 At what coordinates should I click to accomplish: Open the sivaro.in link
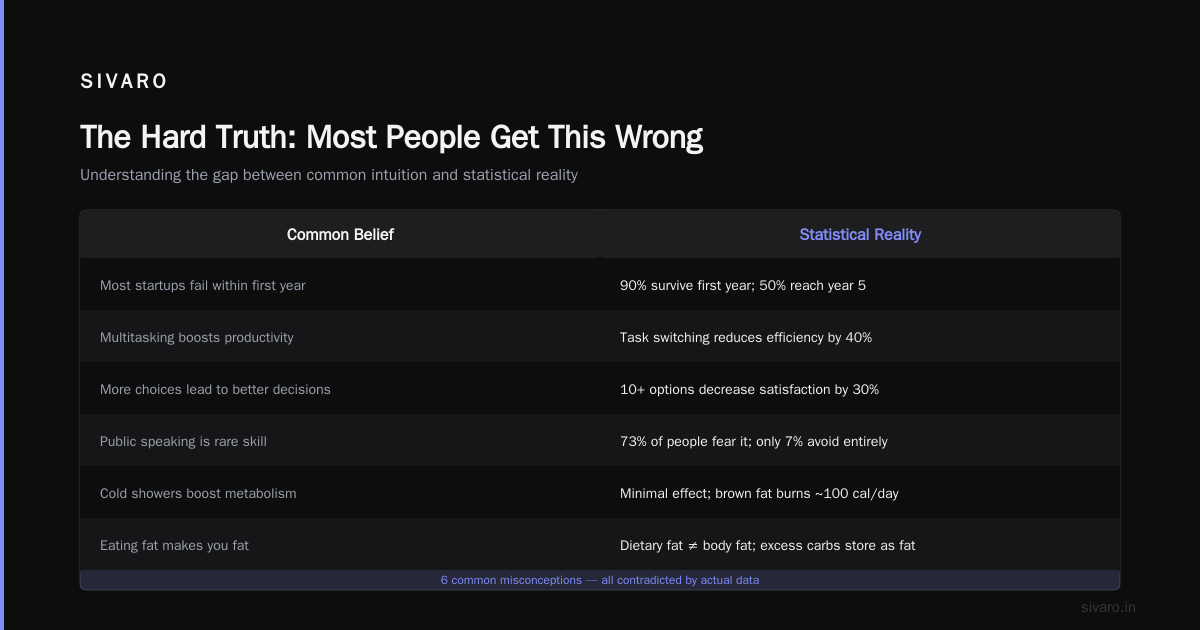tap(1109, 607)
